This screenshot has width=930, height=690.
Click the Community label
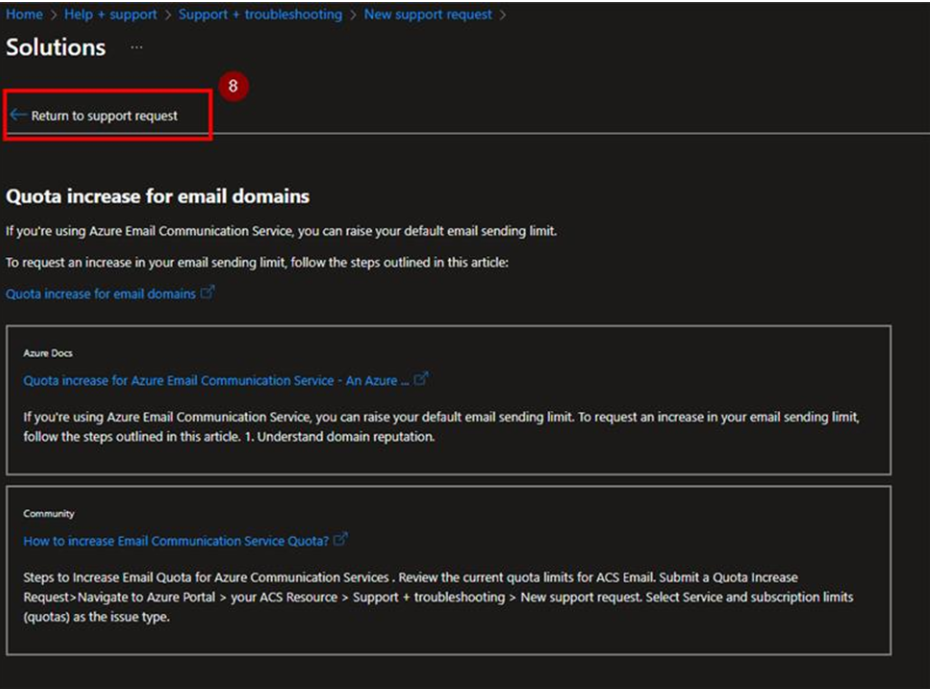click(x=49, y=514)
